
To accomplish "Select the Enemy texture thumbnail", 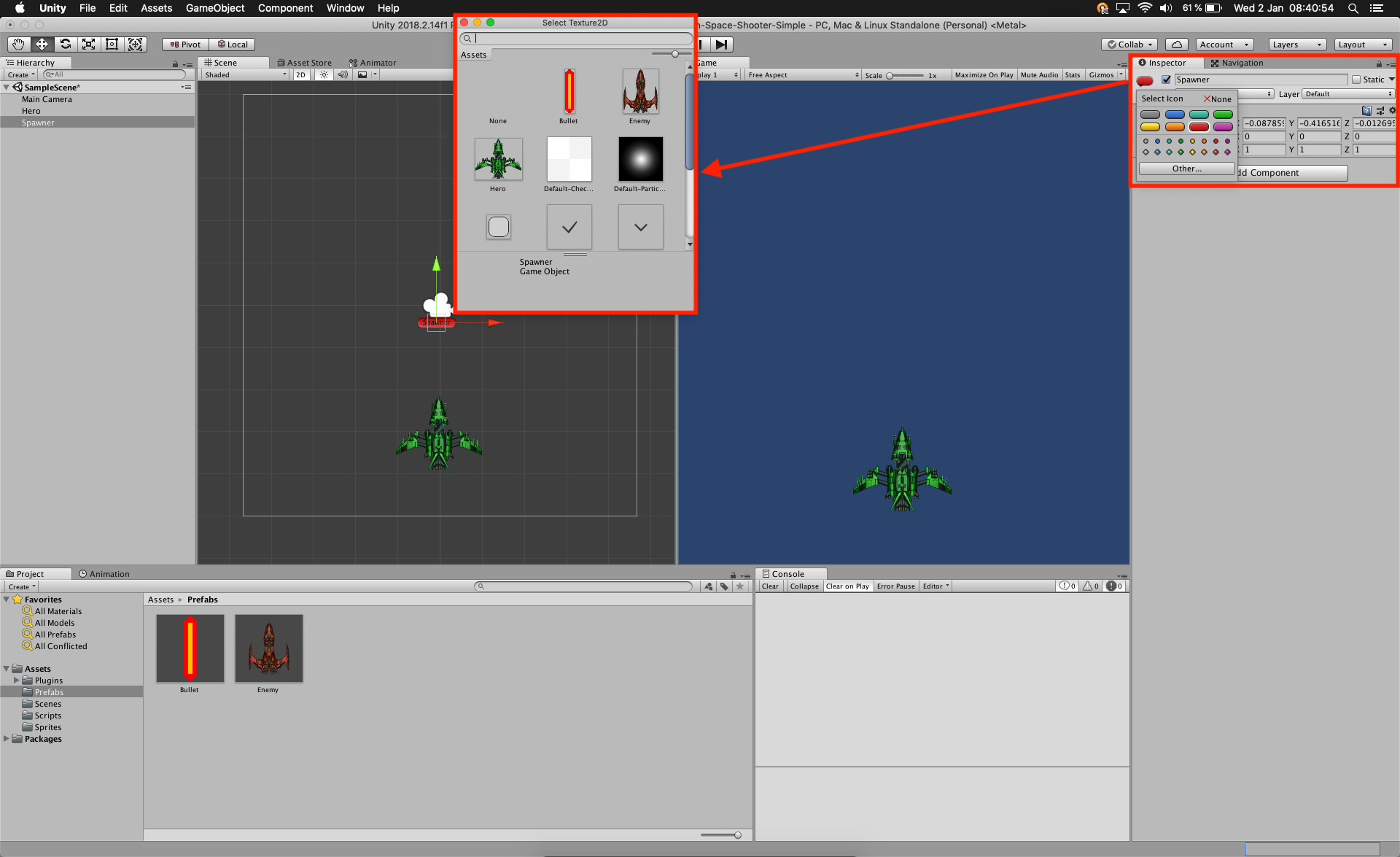I will 640,93.
